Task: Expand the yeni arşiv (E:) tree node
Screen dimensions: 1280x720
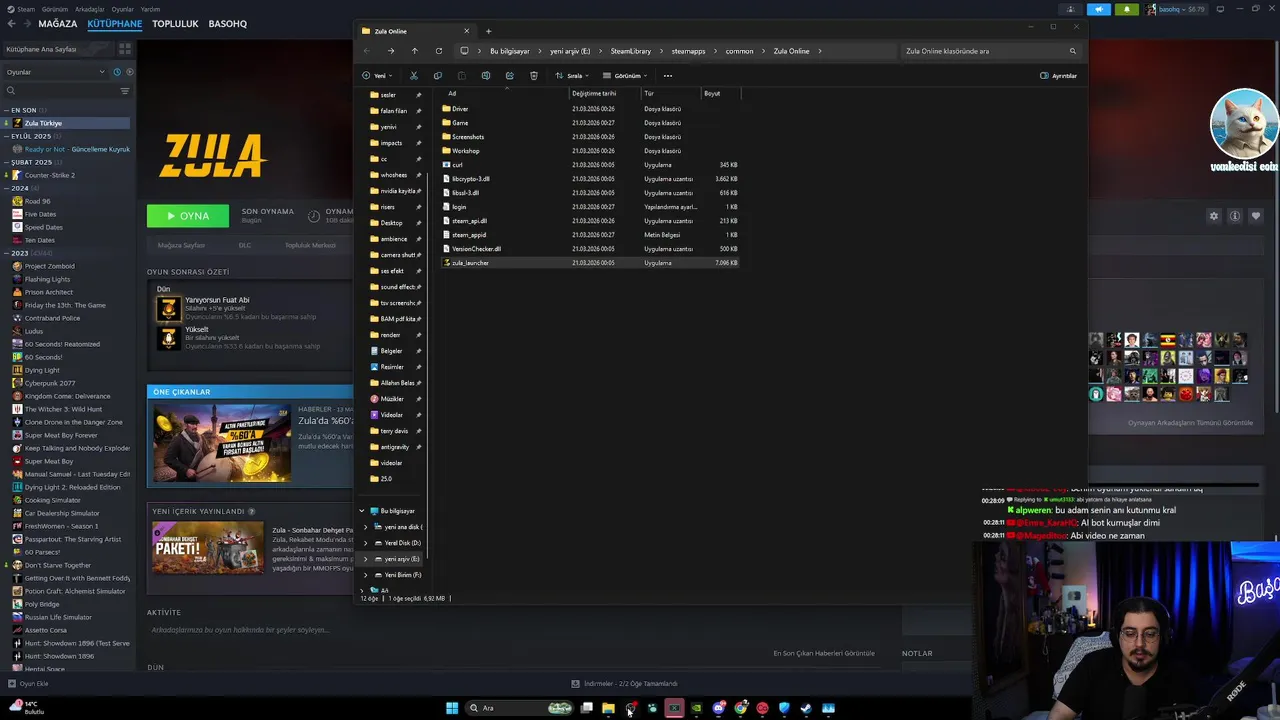Action: pos(365,559)
